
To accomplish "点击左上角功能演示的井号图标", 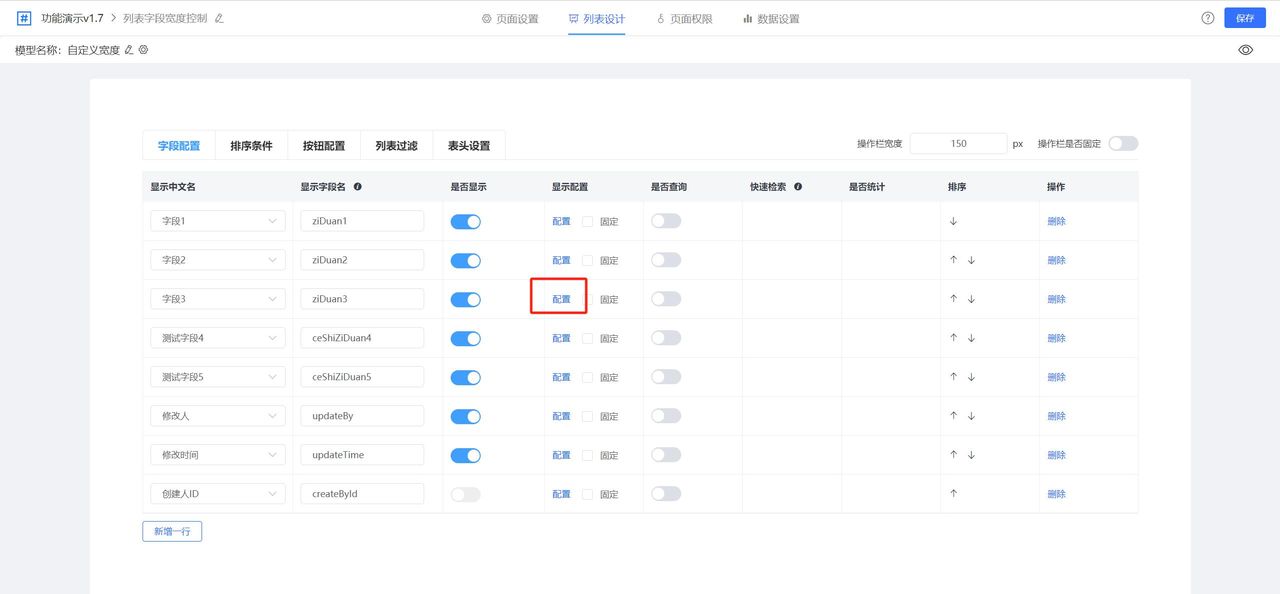I will (x=22, y=17).
